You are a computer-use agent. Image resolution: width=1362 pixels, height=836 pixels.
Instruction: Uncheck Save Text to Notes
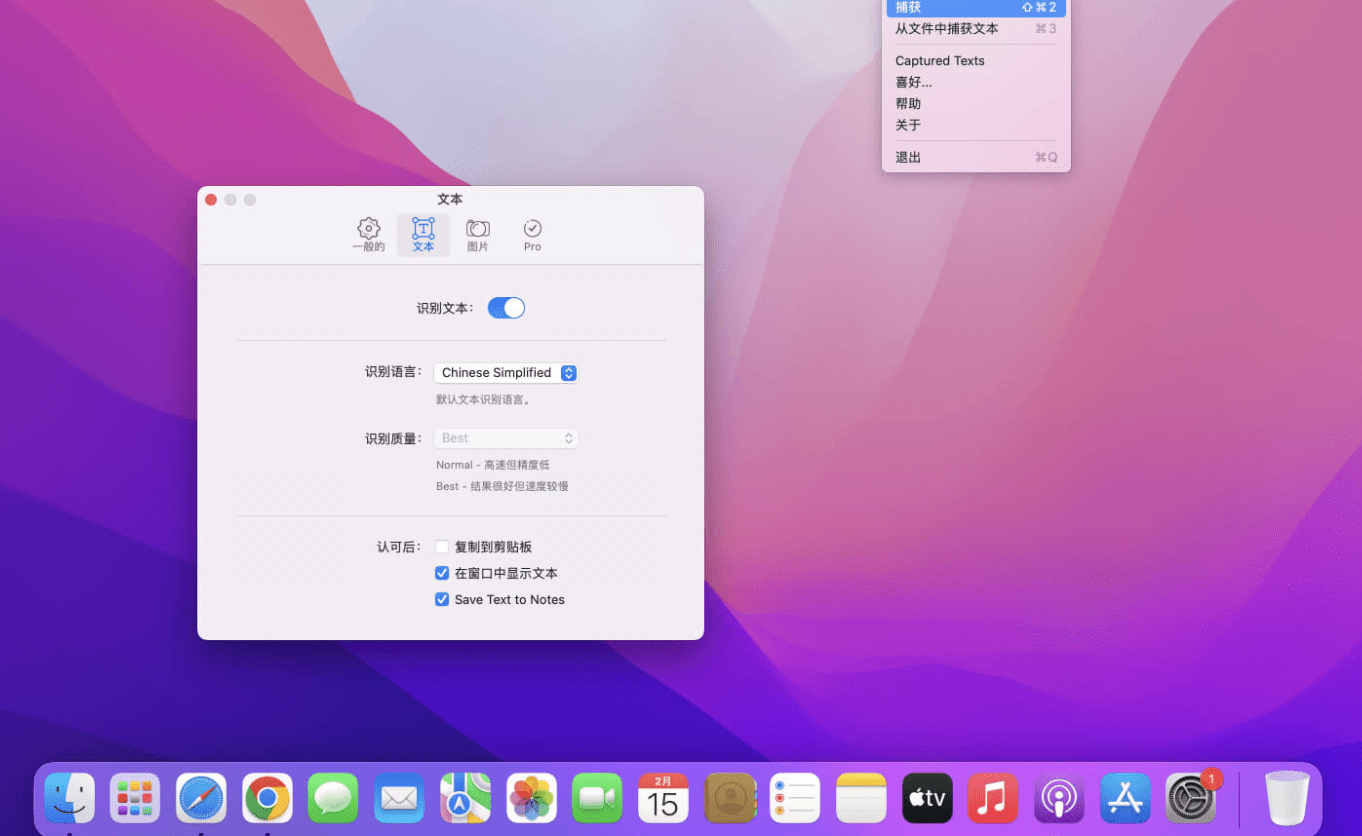click(x=442, y=599)
